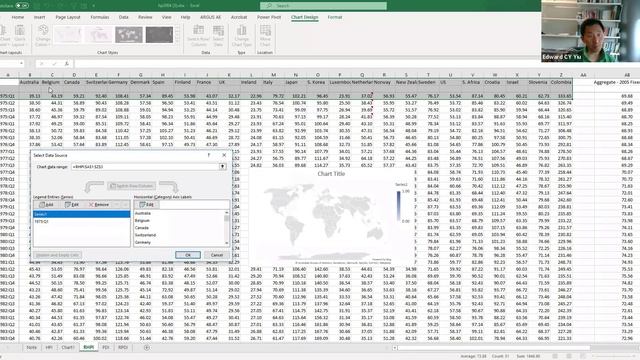
Task: Open the Data ribbon tab
Action: click(123, 17)
